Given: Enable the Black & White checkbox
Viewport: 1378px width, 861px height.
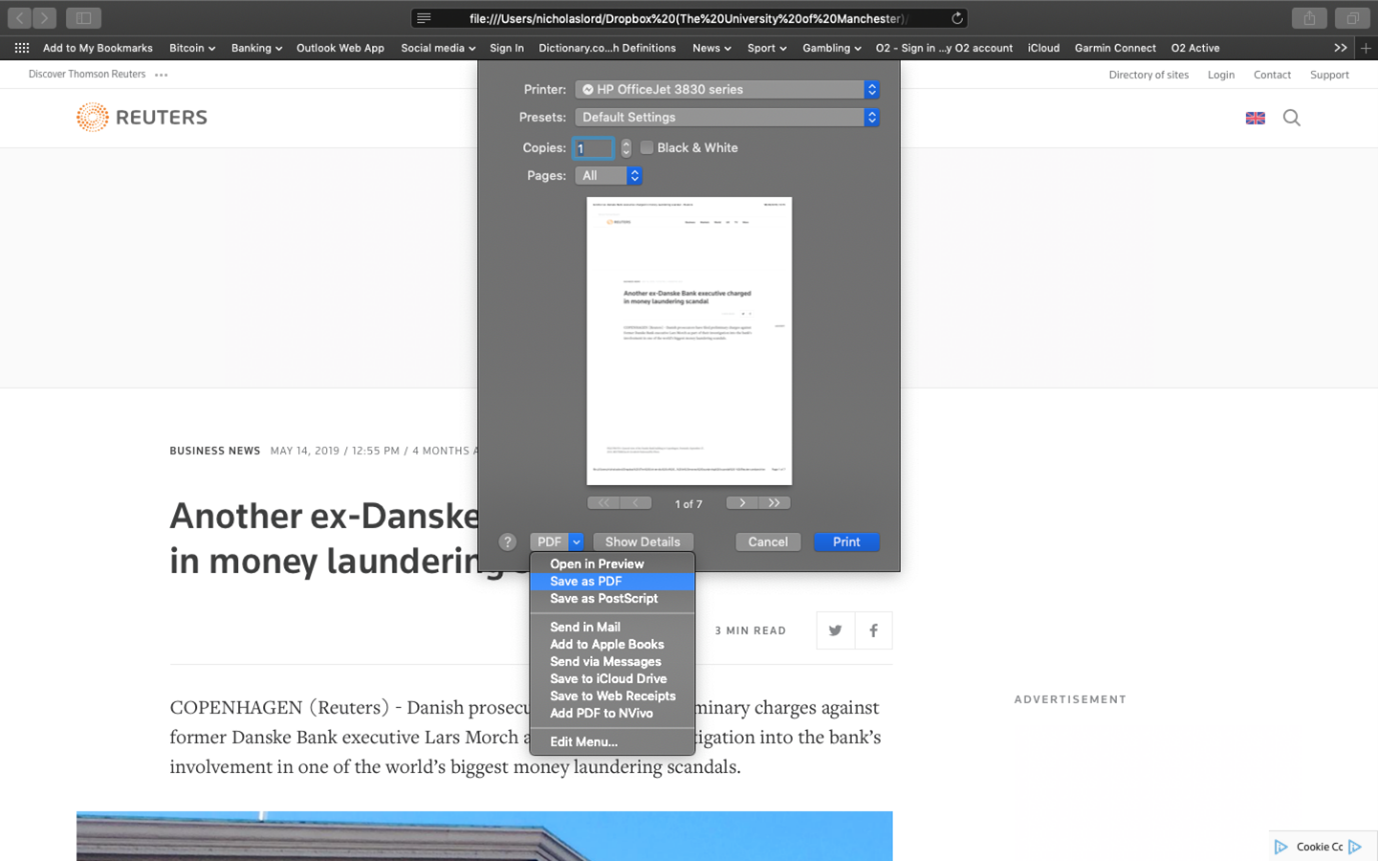Looking at the screenshot, I should (x=647, y=148).
